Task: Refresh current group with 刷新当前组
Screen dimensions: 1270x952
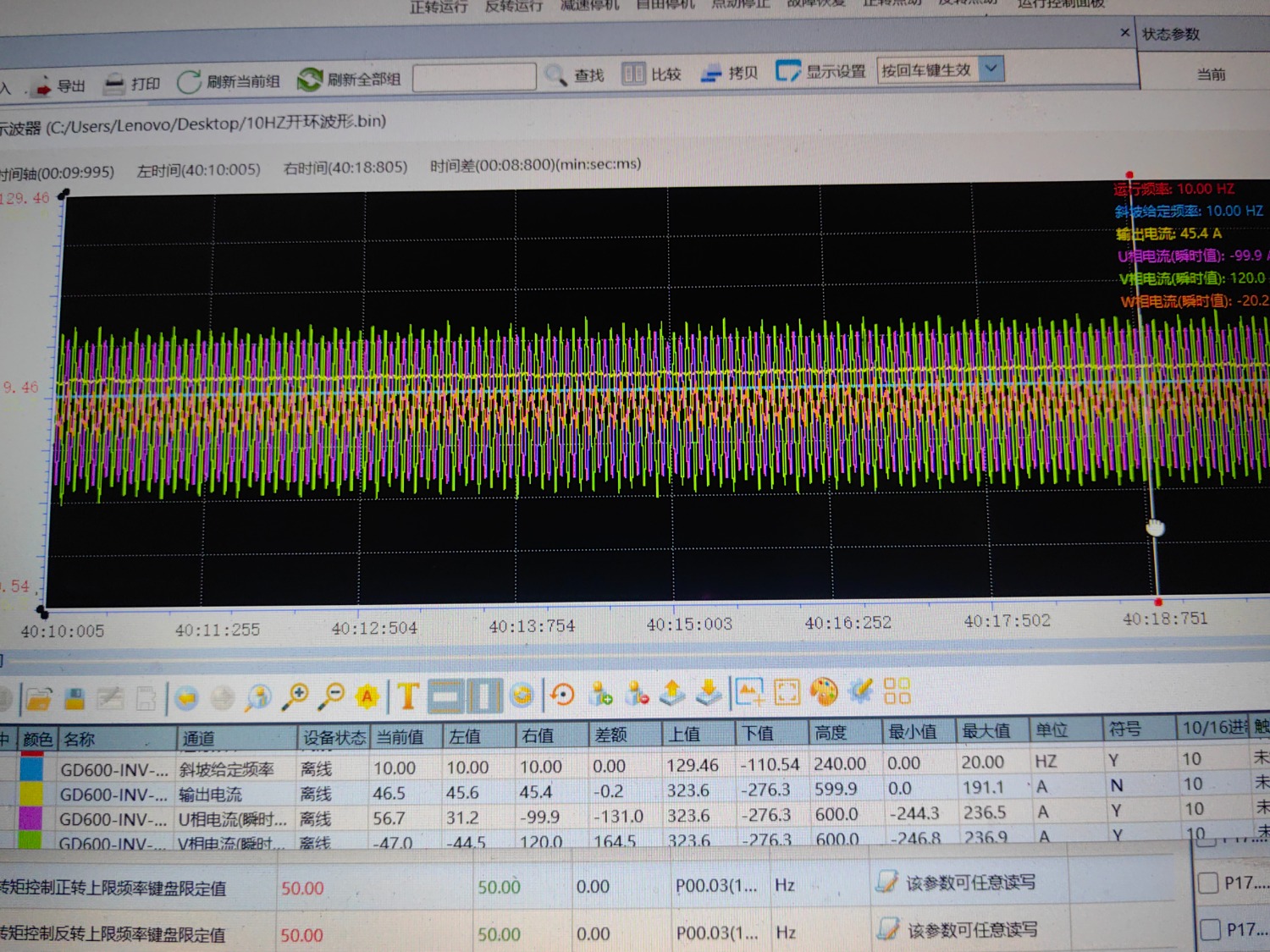Action: click(229, 81)
